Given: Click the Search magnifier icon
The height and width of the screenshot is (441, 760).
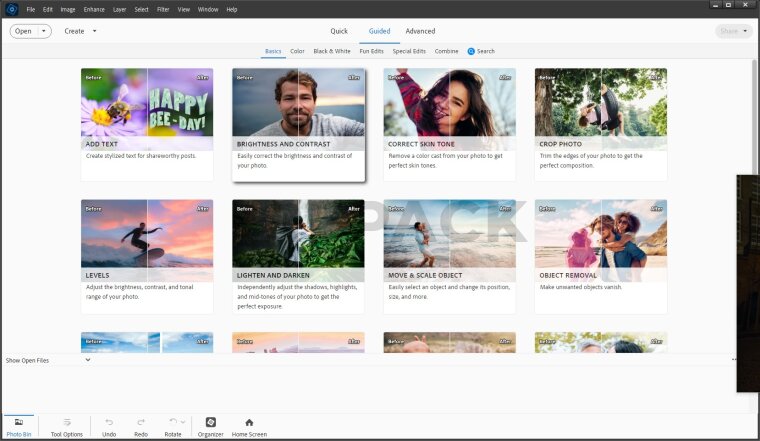Looking at the screenshot, I should pyautogui.click(x=471, y=51).
